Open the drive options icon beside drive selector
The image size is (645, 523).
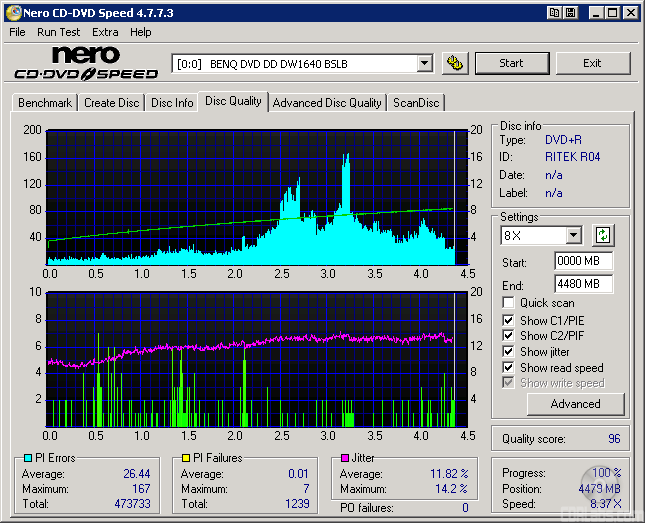coord(455,63)
